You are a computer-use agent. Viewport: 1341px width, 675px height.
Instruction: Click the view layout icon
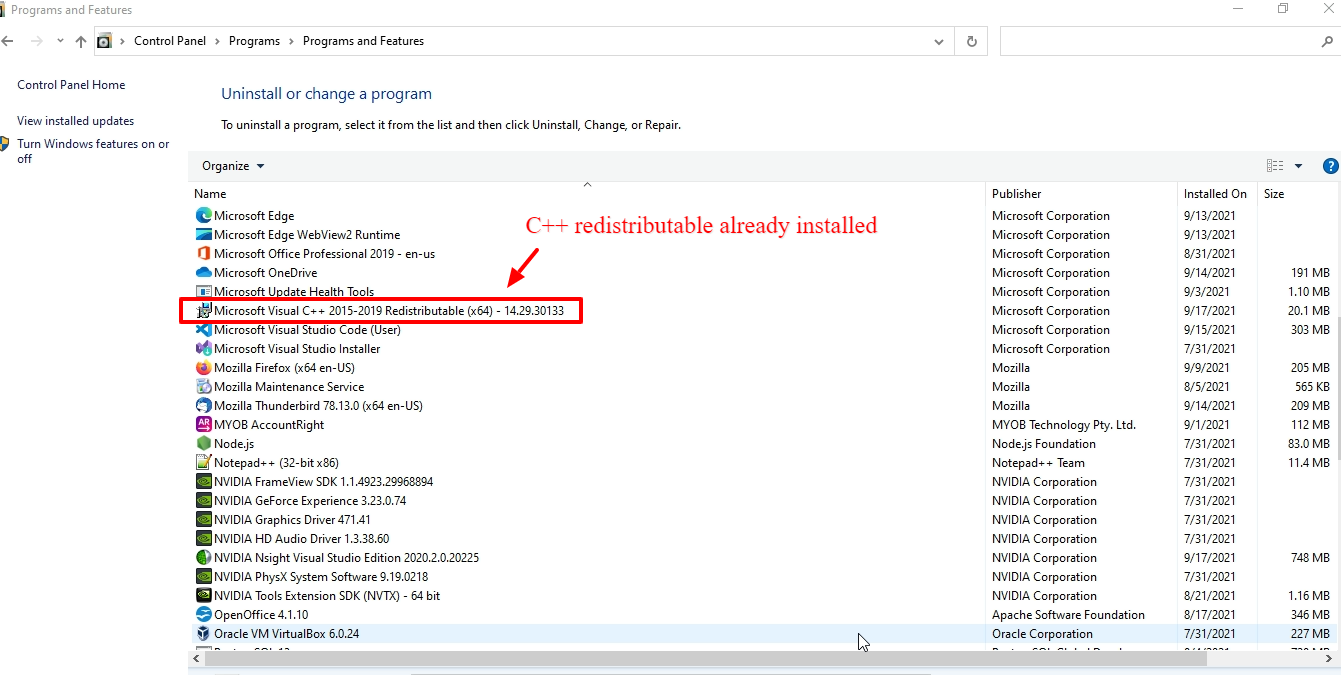(x=1275, y=166)
